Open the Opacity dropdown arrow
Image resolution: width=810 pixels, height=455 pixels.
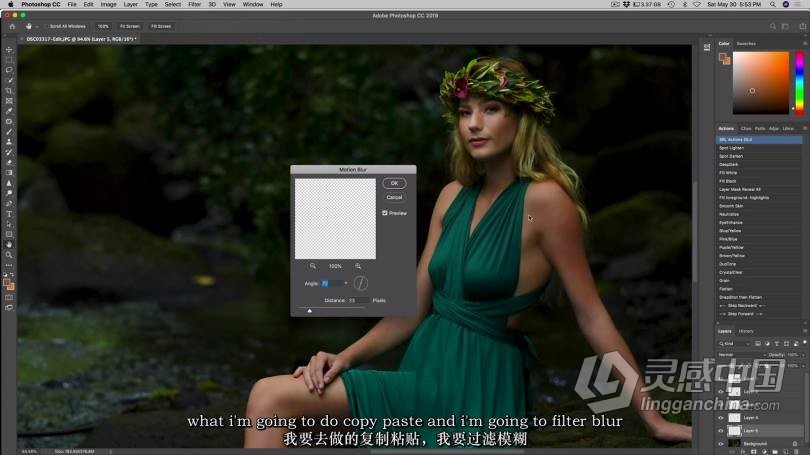(x=803, y=355)
